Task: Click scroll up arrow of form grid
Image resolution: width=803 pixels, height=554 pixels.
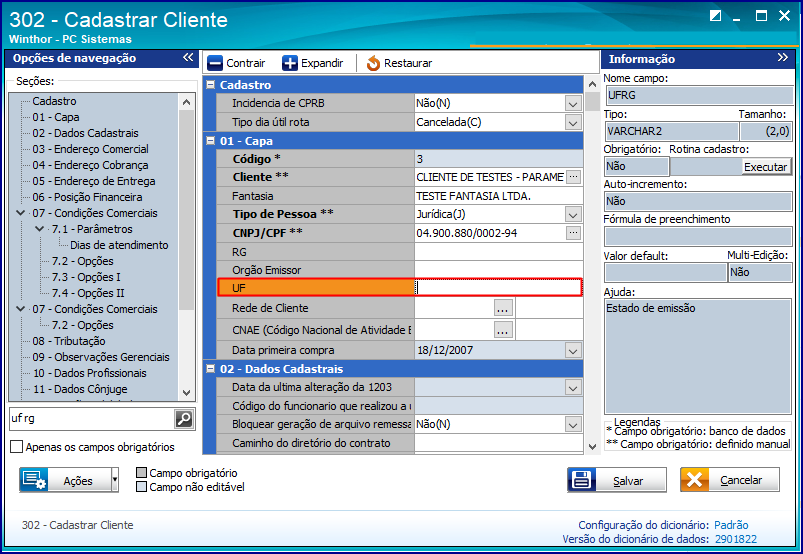Action: coord(593,84)
